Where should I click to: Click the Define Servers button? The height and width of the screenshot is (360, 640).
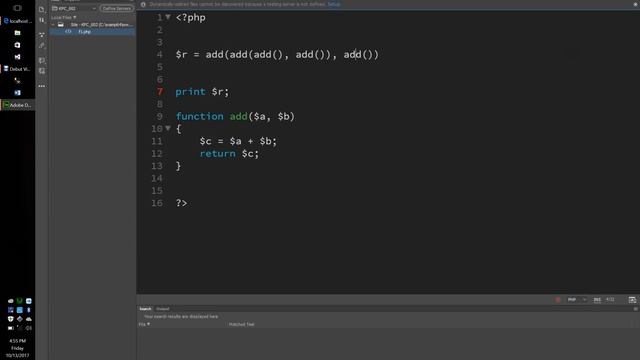click(x=117, y=8)
